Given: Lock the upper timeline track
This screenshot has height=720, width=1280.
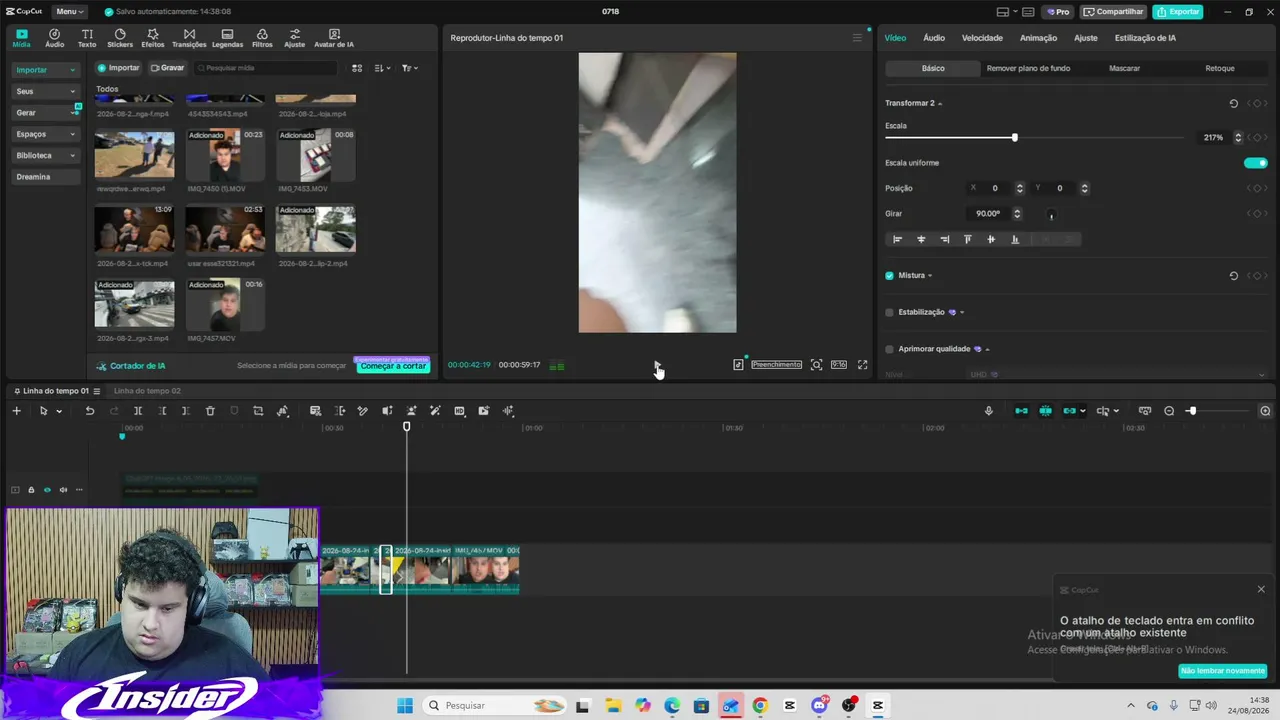Looking at the screenshot, I should (31, 490).
